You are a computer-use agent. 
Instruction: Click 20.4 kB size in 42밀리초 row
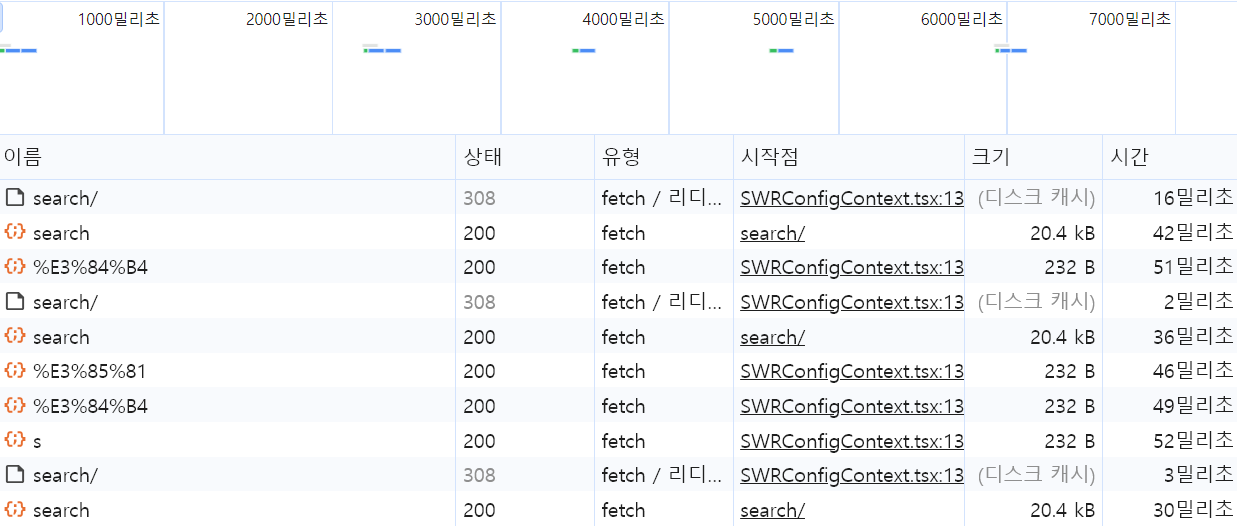coord(1062,233)
